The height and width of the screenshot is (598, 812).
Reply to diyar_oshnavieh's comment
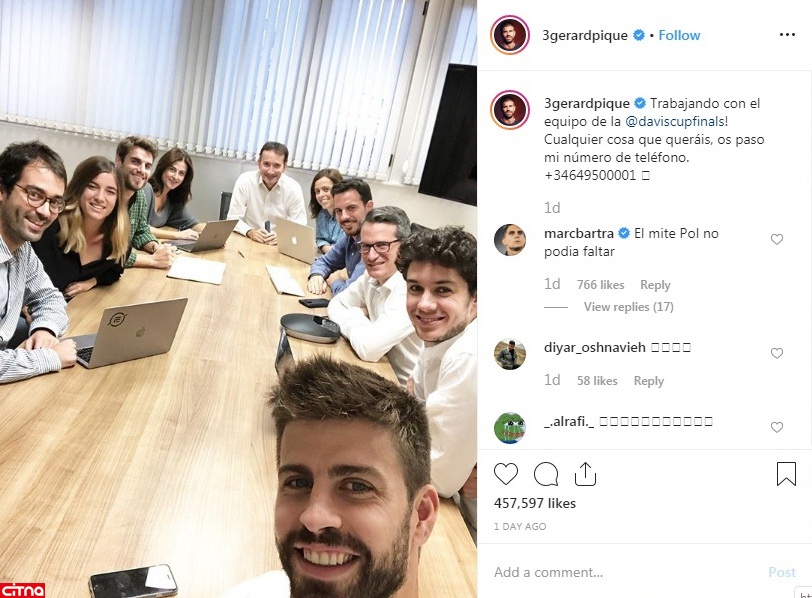(648, 381)
